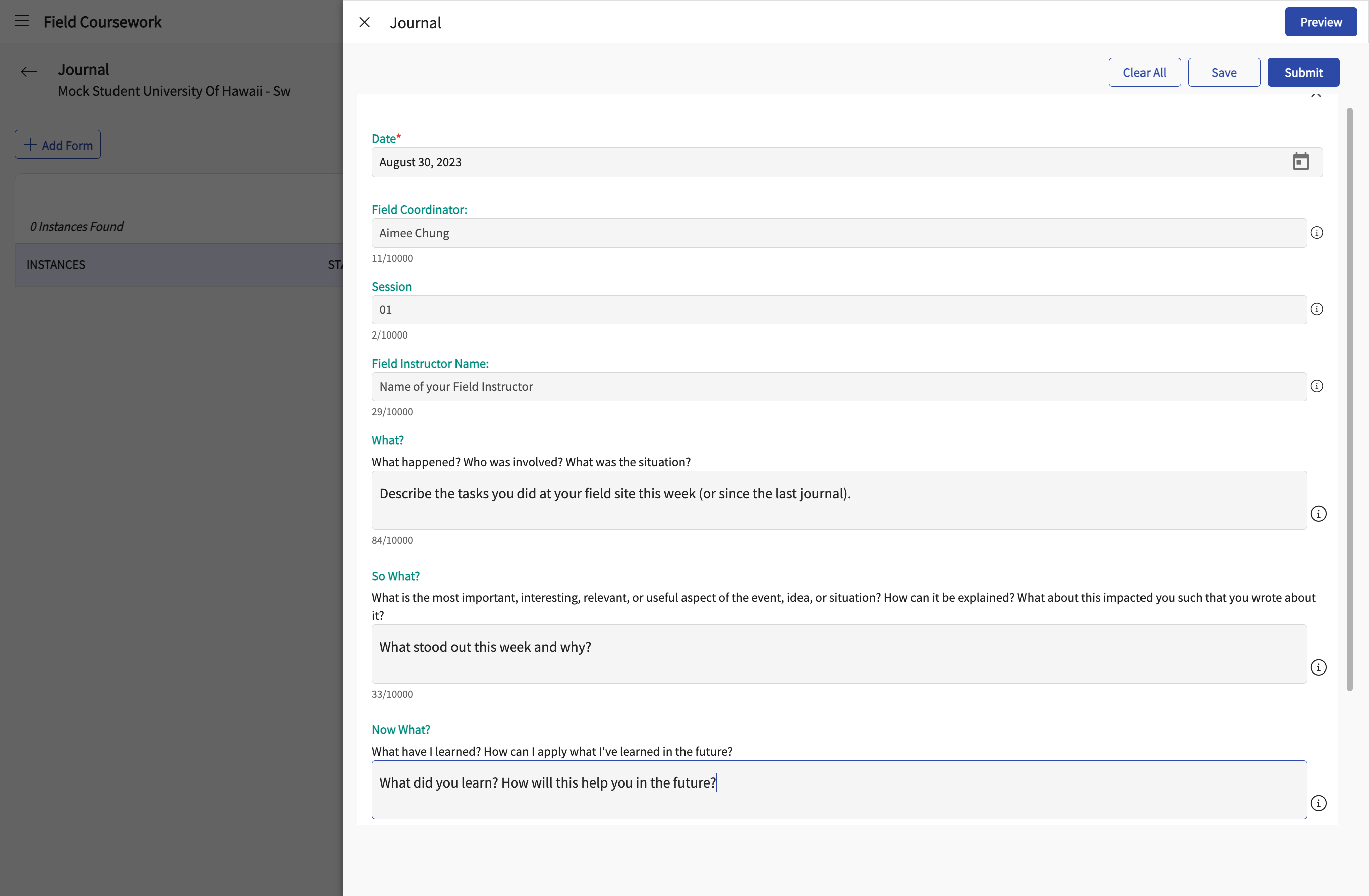This screenshot has width=1369, height=896.
Task: Show info for the What? field
Action: [x=1318, y=514]
